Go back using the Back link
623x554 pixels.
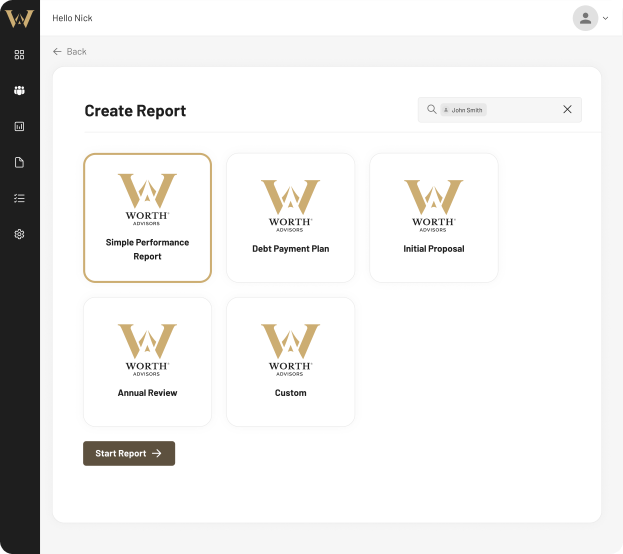[x=70, y=51]
